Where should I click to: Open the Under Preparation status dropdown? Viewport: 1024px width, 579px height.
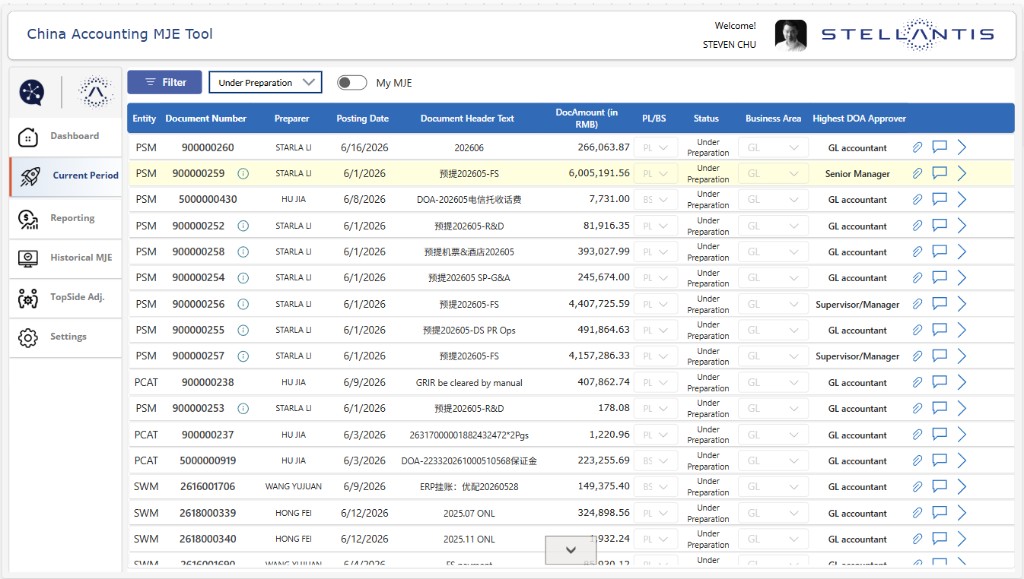pos(265,82)
